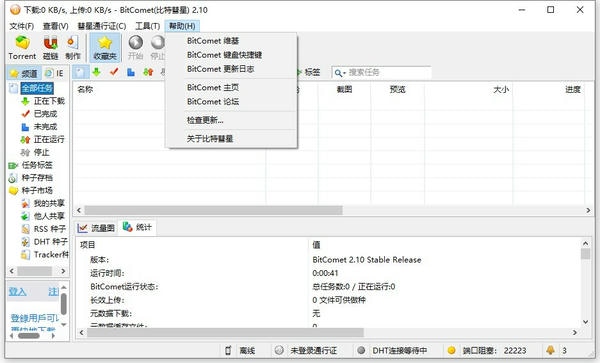Select RSS 种子 in the sidebar
This screenshot has width=600, height=363.
pyautogui.click(x=50, y=229)
